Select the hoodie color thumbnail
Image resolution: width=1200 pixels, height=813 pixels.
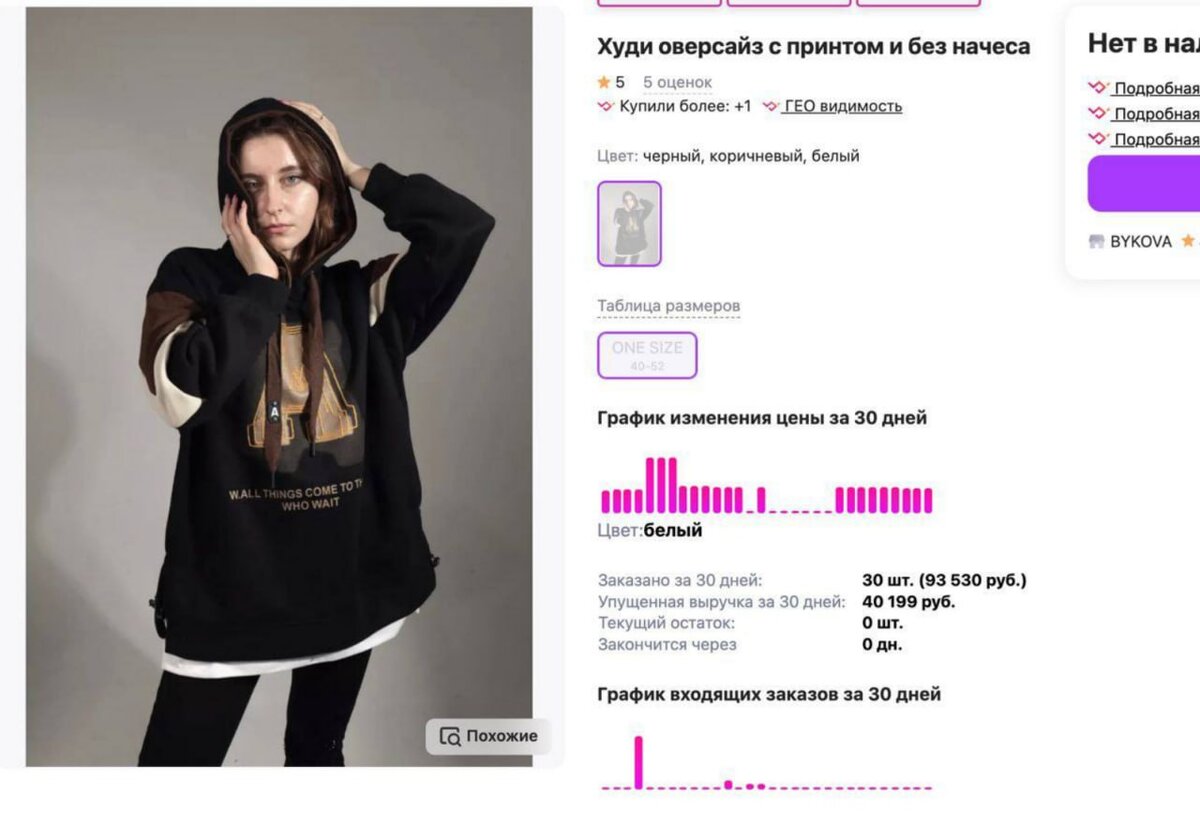[629, 223]
